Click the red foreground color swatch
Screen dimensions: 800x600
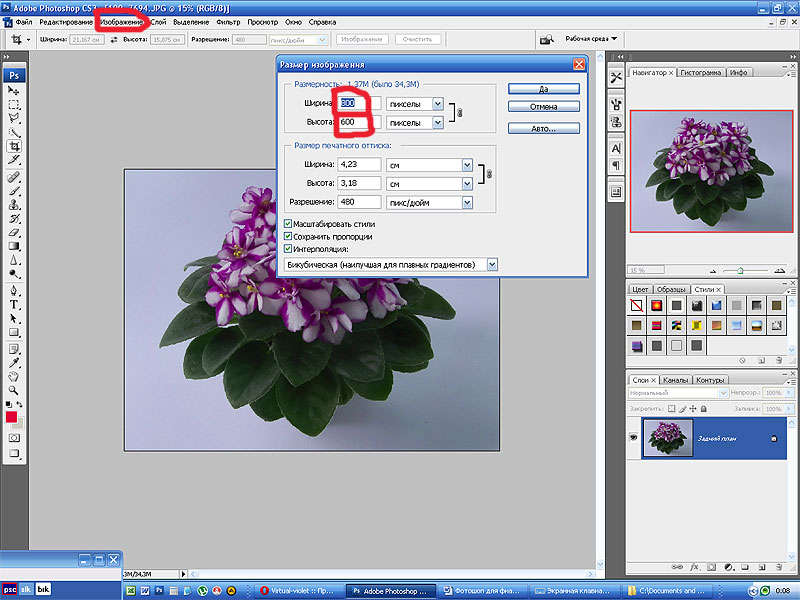[12, 416]
